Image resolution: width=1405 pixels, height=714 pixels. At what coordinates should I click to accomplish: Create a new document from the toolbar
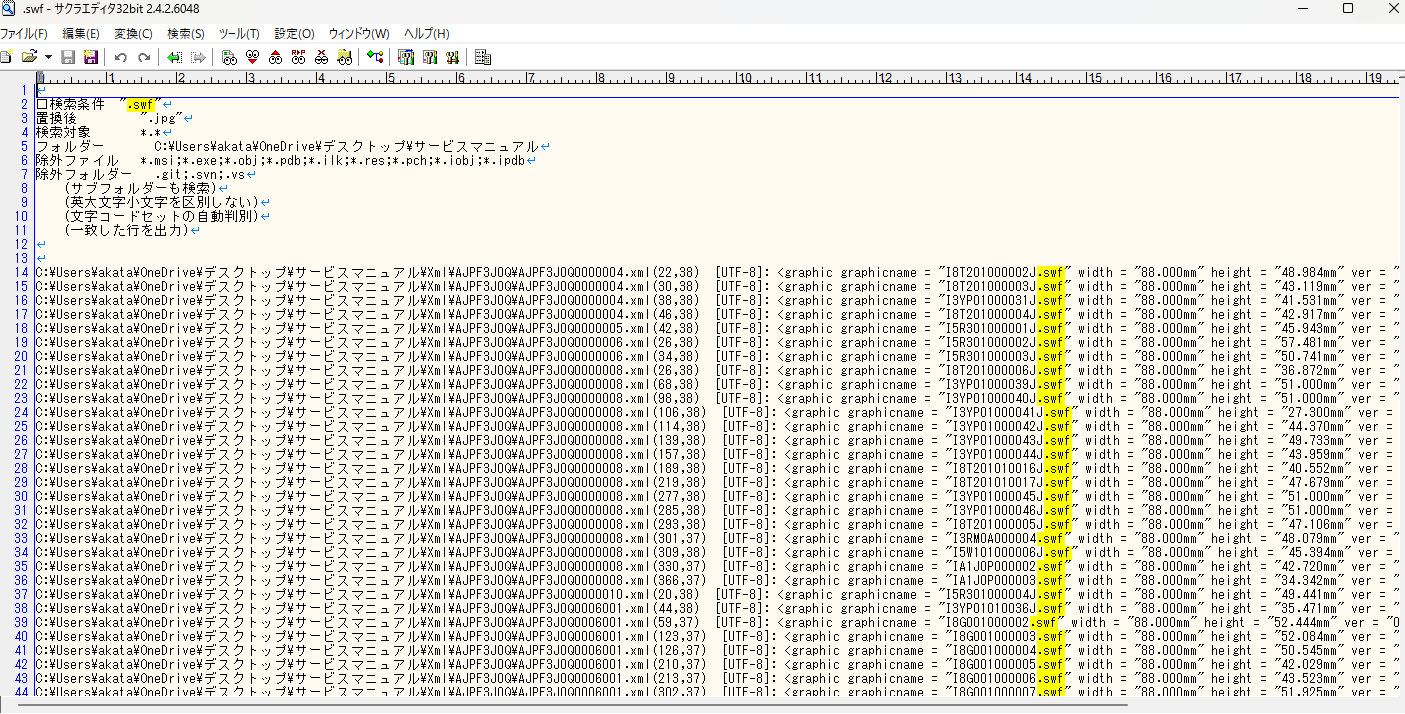tap(6, 57)
